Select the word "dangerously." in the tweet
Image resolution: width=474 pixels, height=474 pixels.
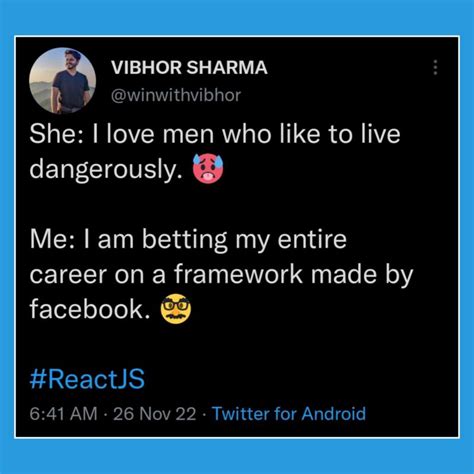point(106,169)
